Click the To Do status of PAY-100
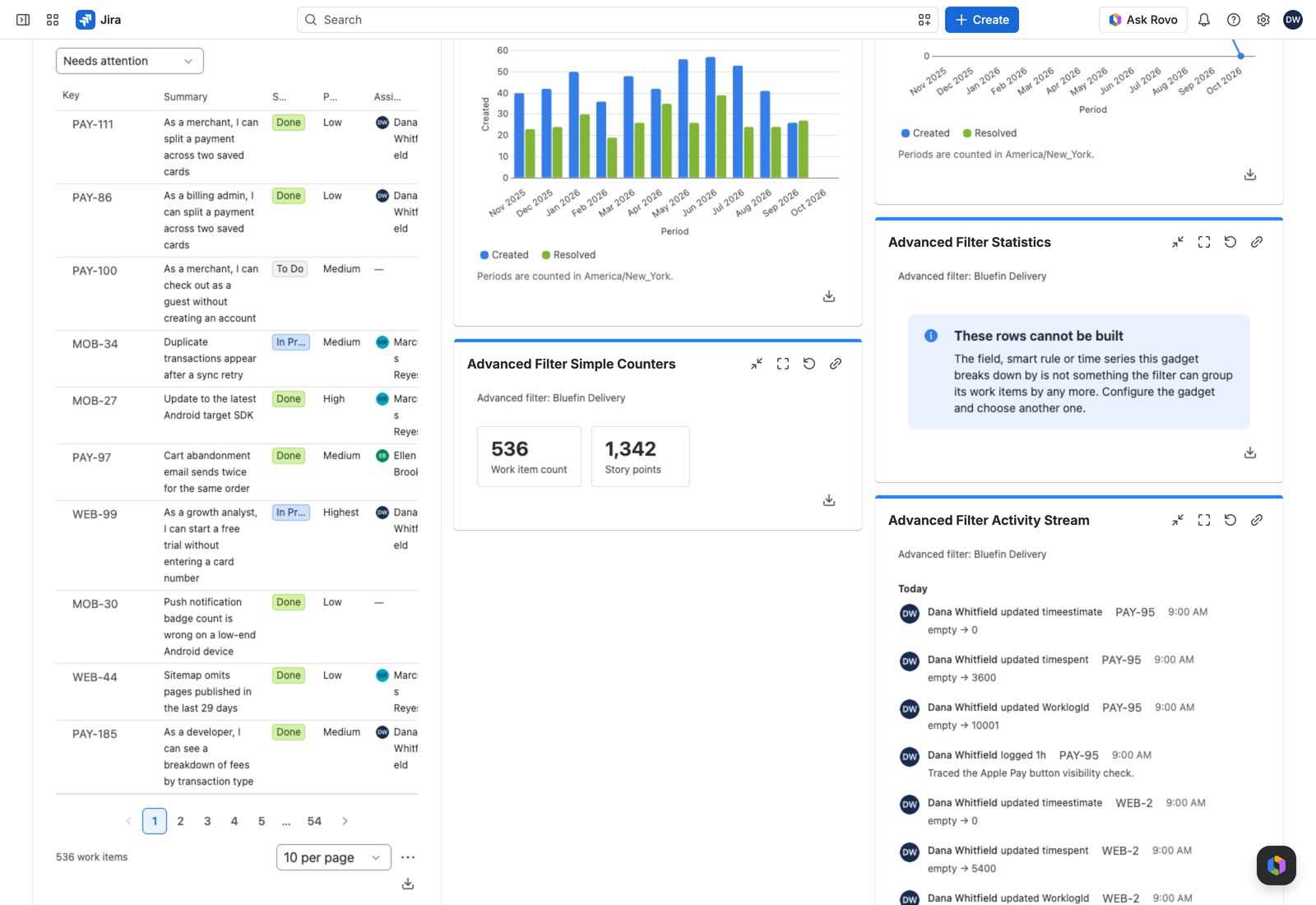The width and height of the screenshot is (1316, 905). pos(290,269)
